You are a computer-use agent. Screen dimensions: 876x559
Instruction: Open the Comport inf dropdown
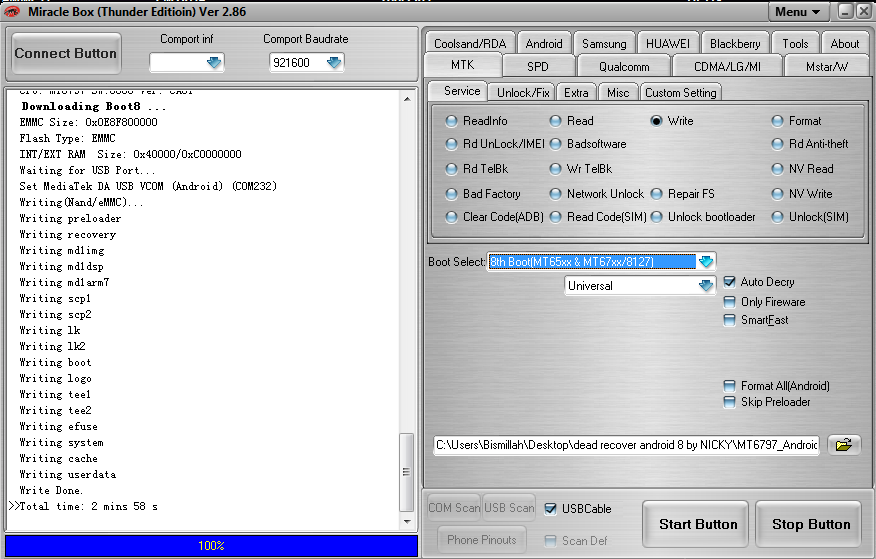coord(214,63)
